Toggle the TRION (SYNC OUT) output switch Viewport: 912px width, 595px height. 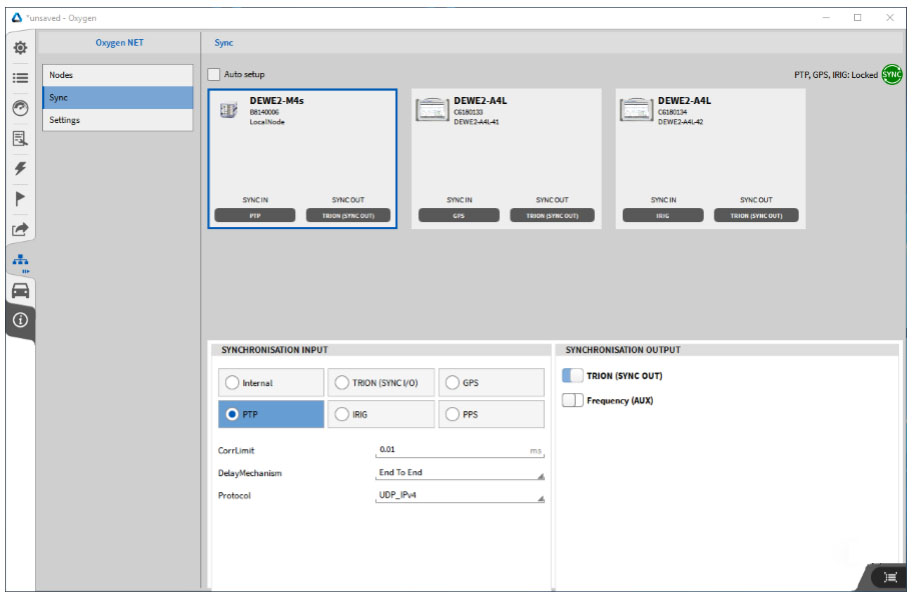click(x=572, y=376)
